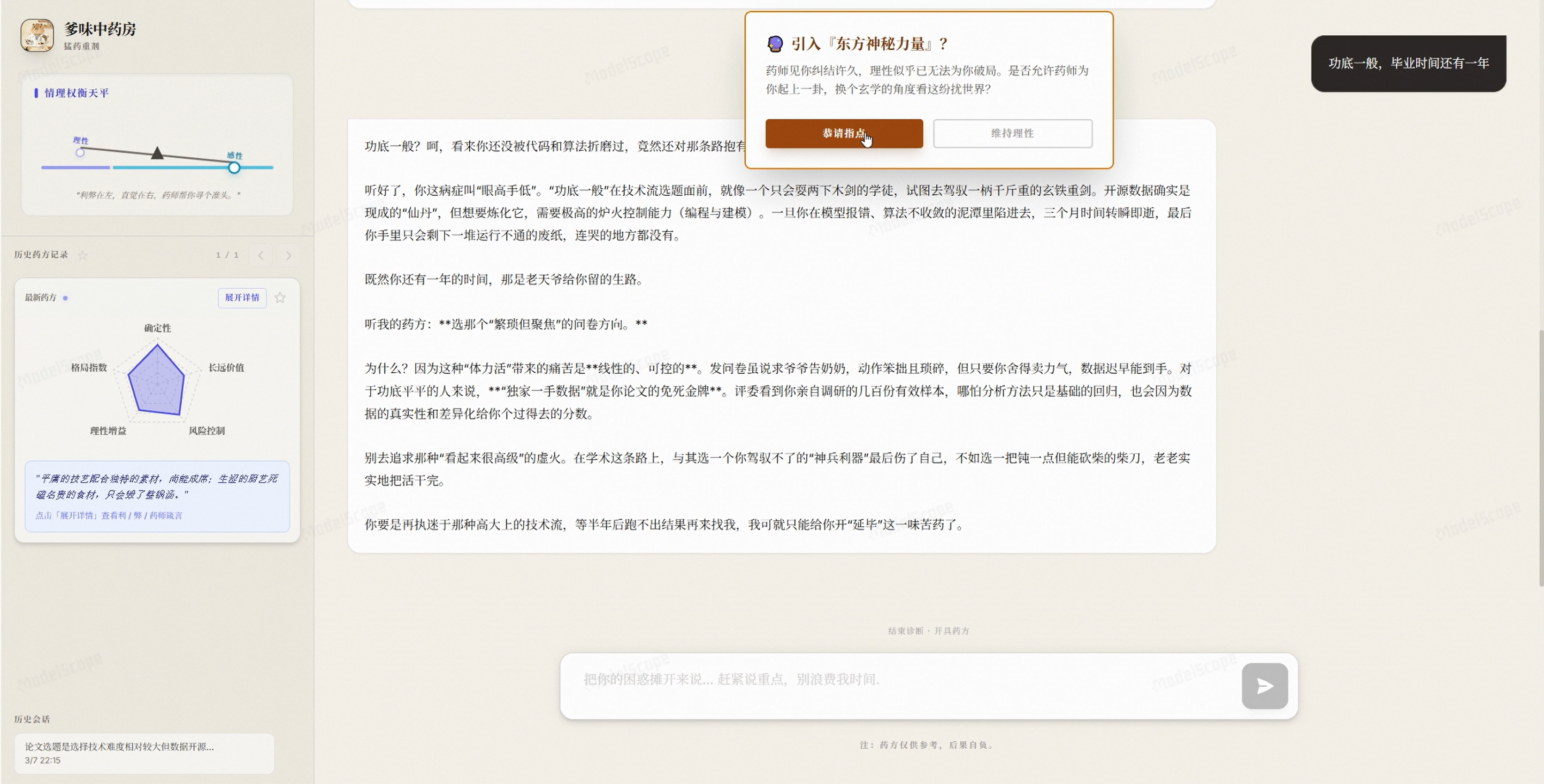Choose 维持理性 to decline the divination
Image resolution: width=1544 pixels, height=784 pixels.
pos(1012,134)
